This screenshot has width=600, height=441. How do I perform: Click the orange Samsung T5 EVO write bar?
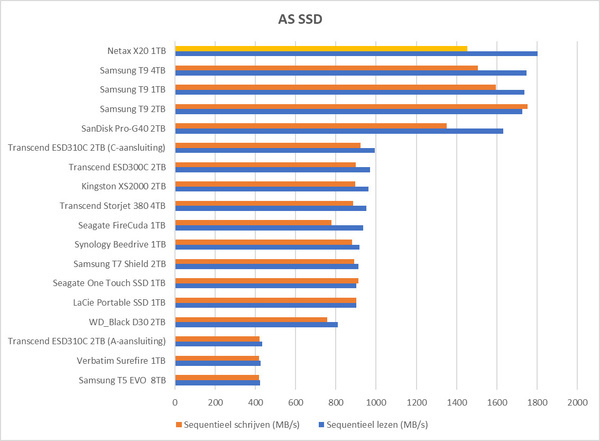pyautogui.click(x=217, y=378)
